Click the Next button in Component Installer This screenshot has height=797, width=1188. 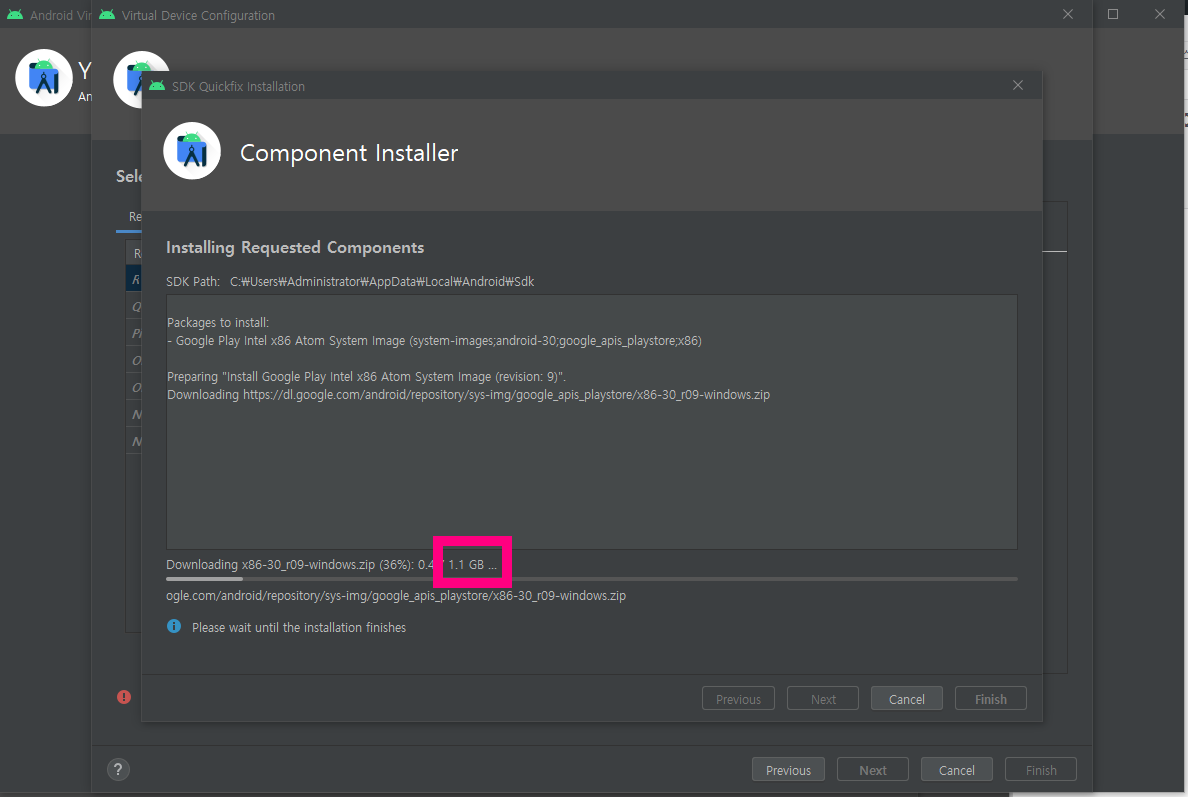(x=823, y=699)
